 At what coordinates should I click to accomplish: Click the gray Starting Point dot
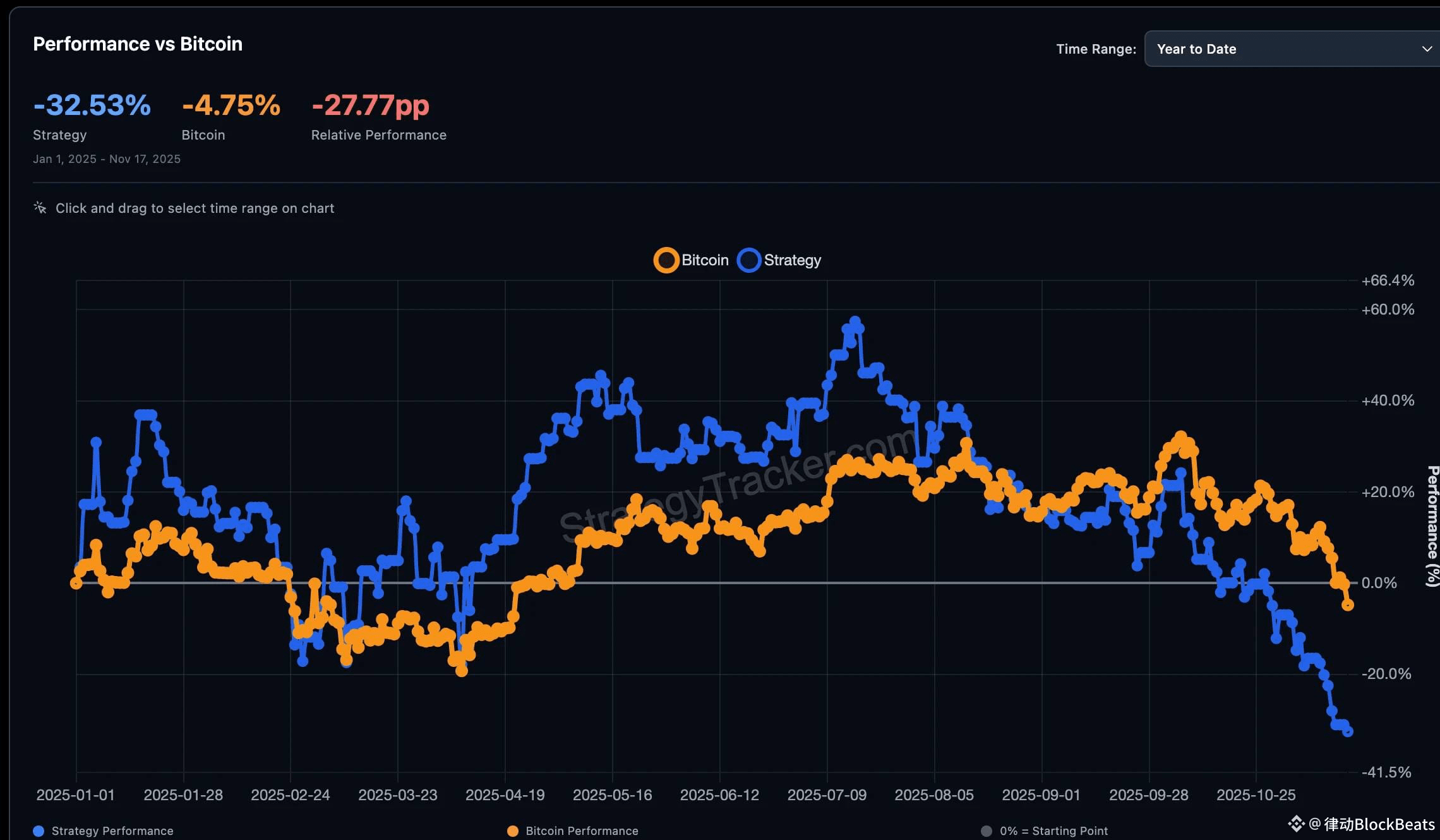[987, 831]
